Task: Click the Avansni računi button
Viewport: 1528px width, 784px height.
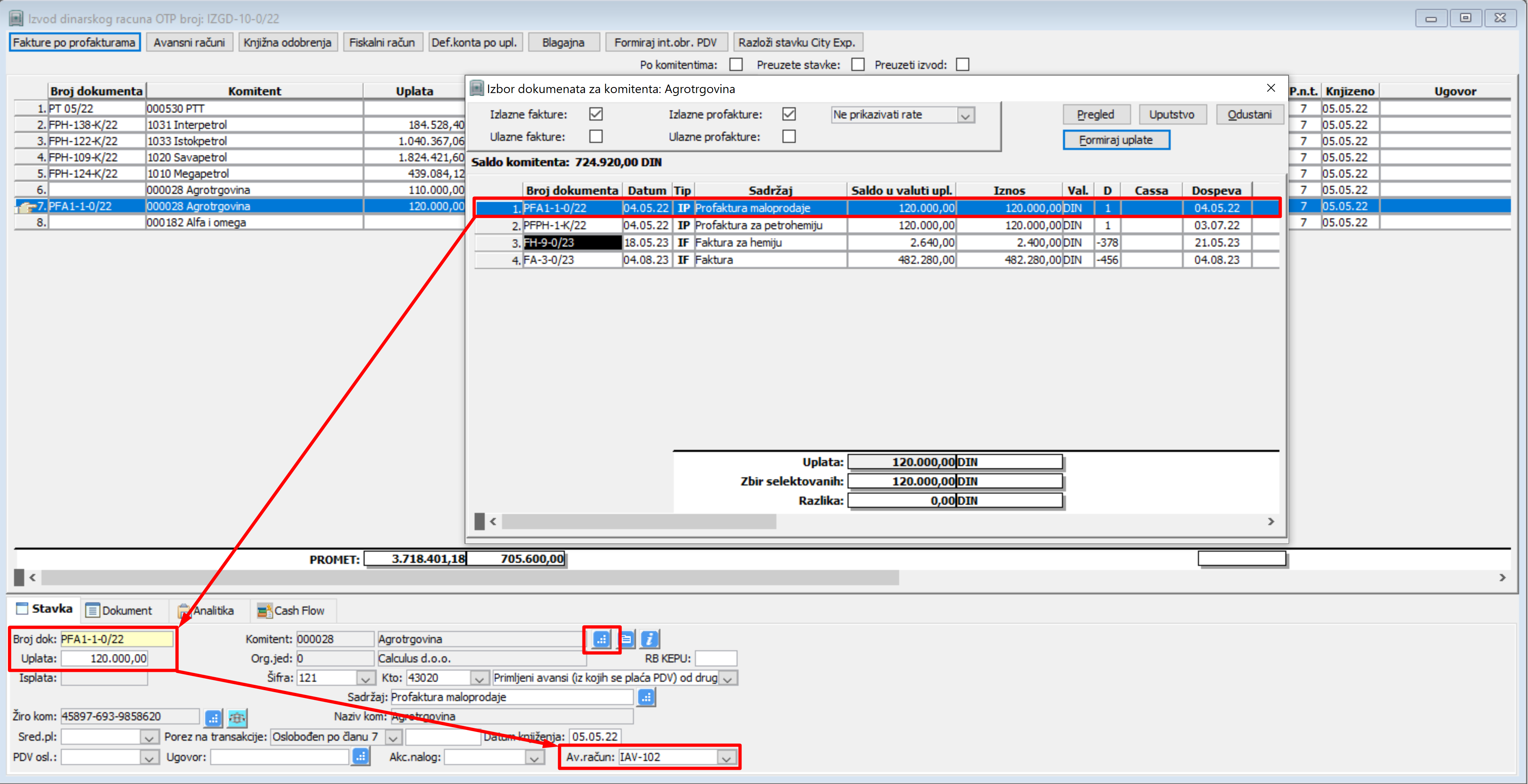Action: click(189, 42)
